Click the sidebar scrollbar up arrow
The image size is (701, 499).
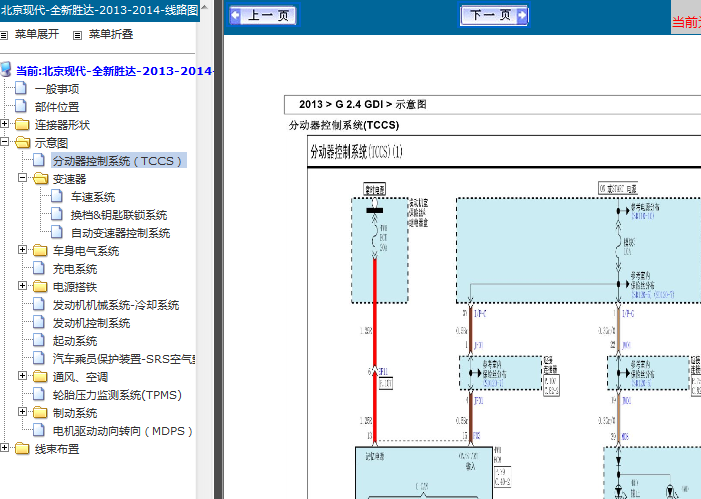pos(204,8)
